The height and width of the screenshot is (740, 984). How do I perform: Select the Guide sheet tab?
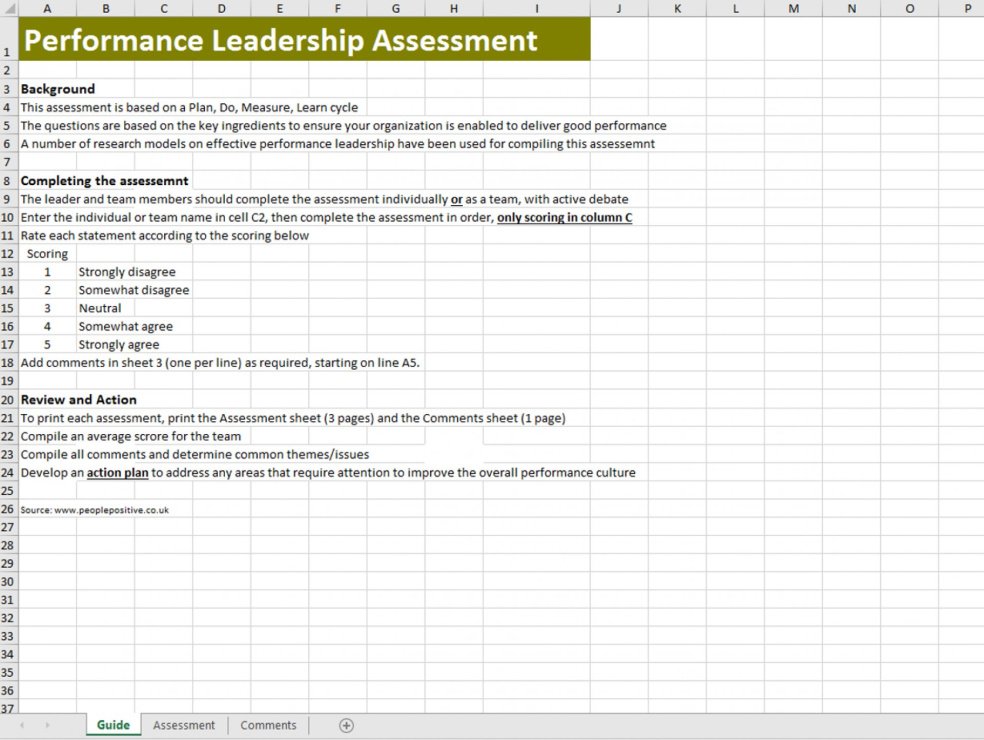click(113, 725)
